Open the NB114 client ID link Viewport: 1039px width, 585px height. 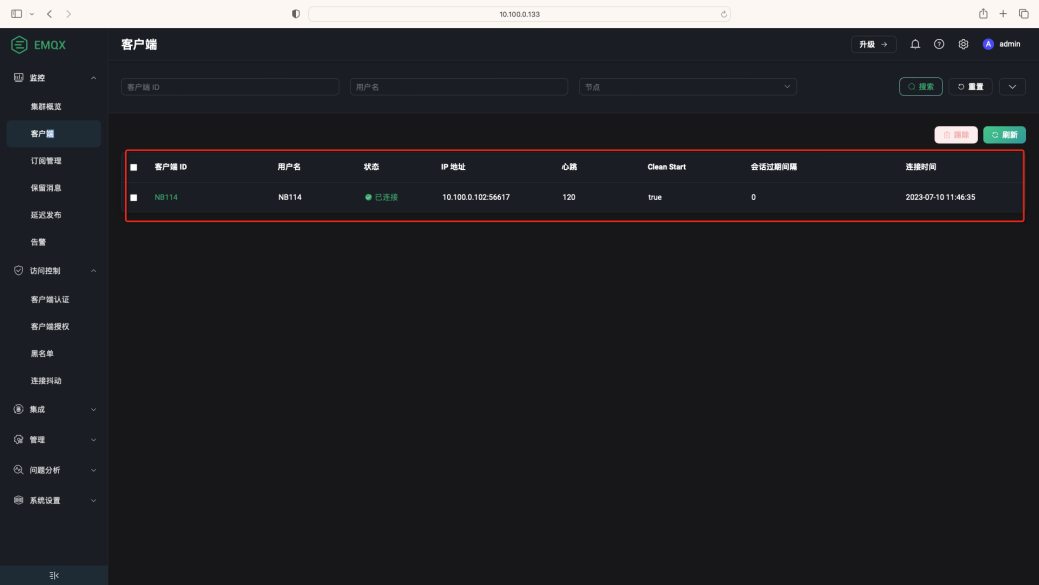pyautogui.click(x=166, y=198)
